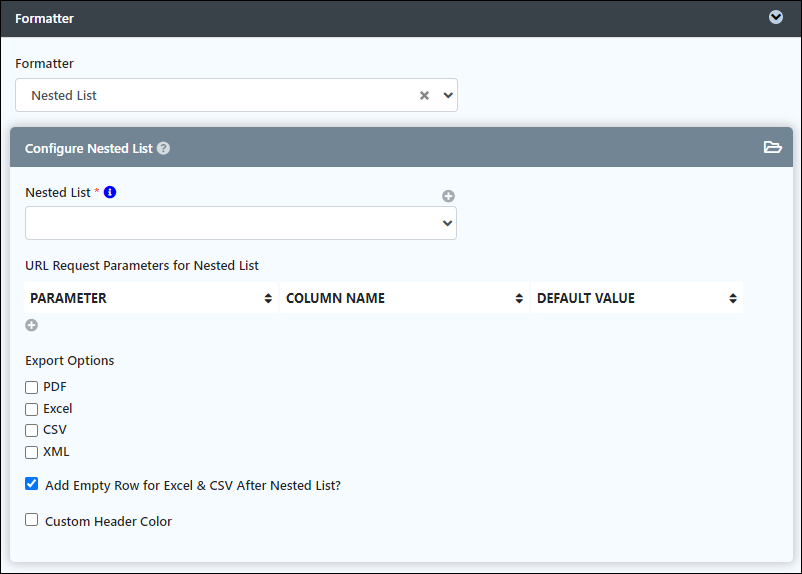The image size is (802, 574).
Task: Clear the Nested List formatter selection
Action: 424,95
